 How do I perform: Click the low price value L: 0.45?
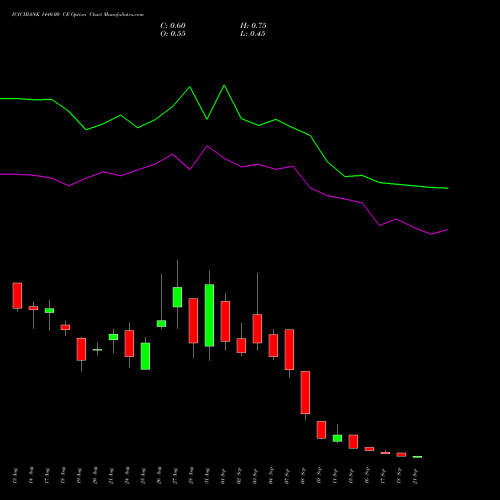click(253, 34)
